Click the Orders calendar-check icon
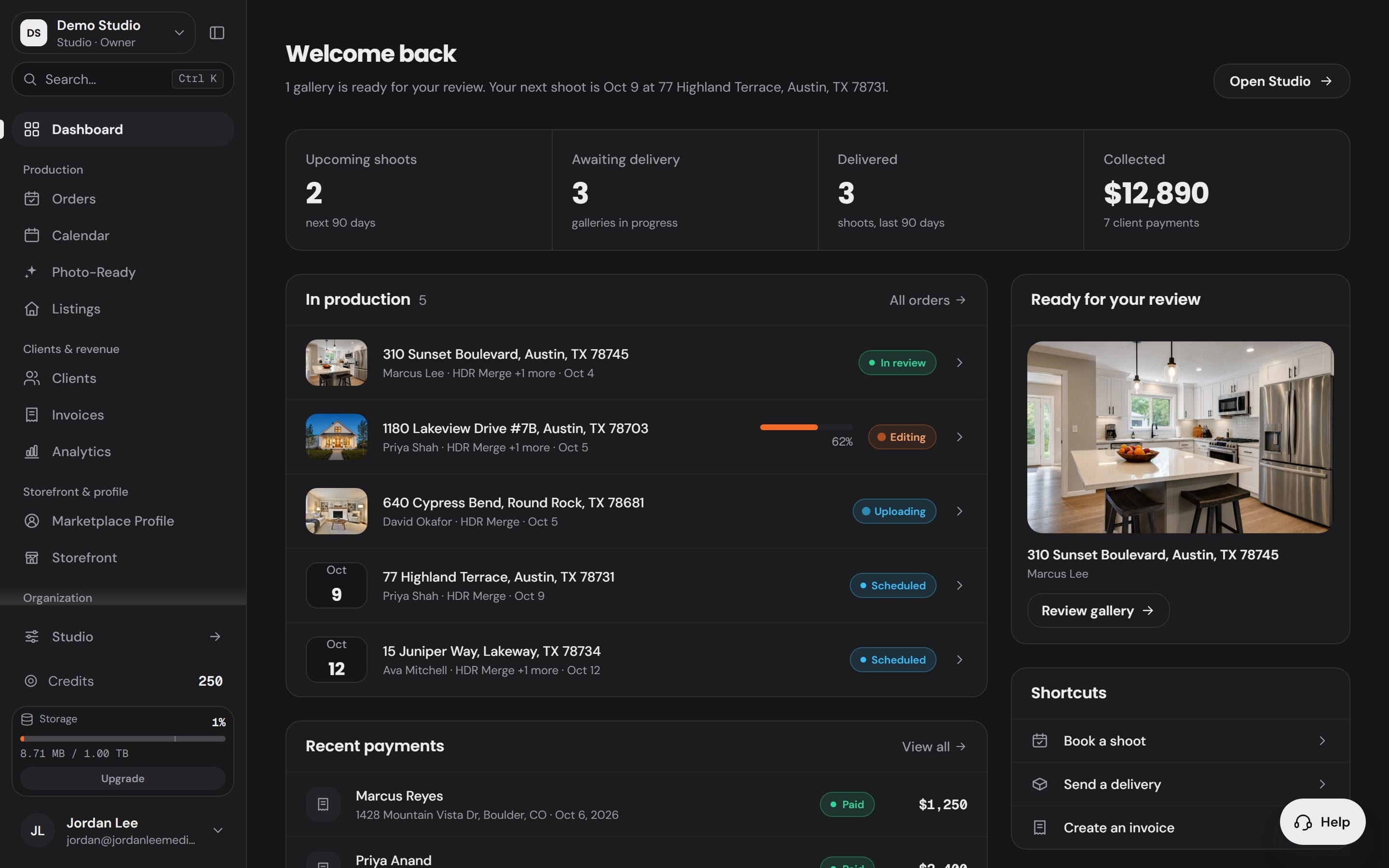This screenshot has height=868, width=1389. coord(31,199)
